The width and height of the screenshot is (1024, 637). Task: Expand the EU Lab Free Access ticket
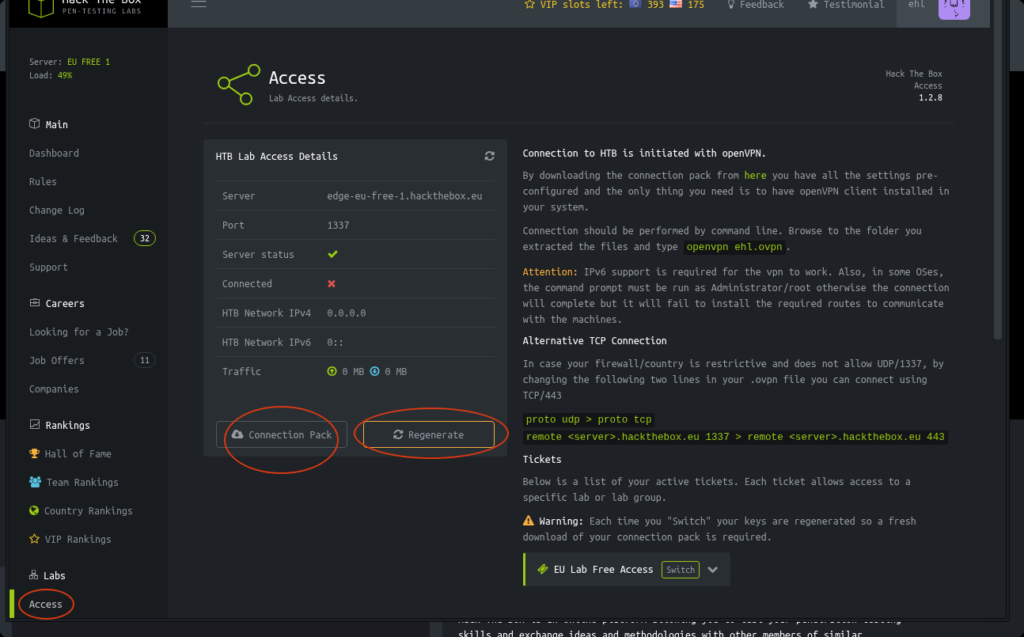click(713, 570)
